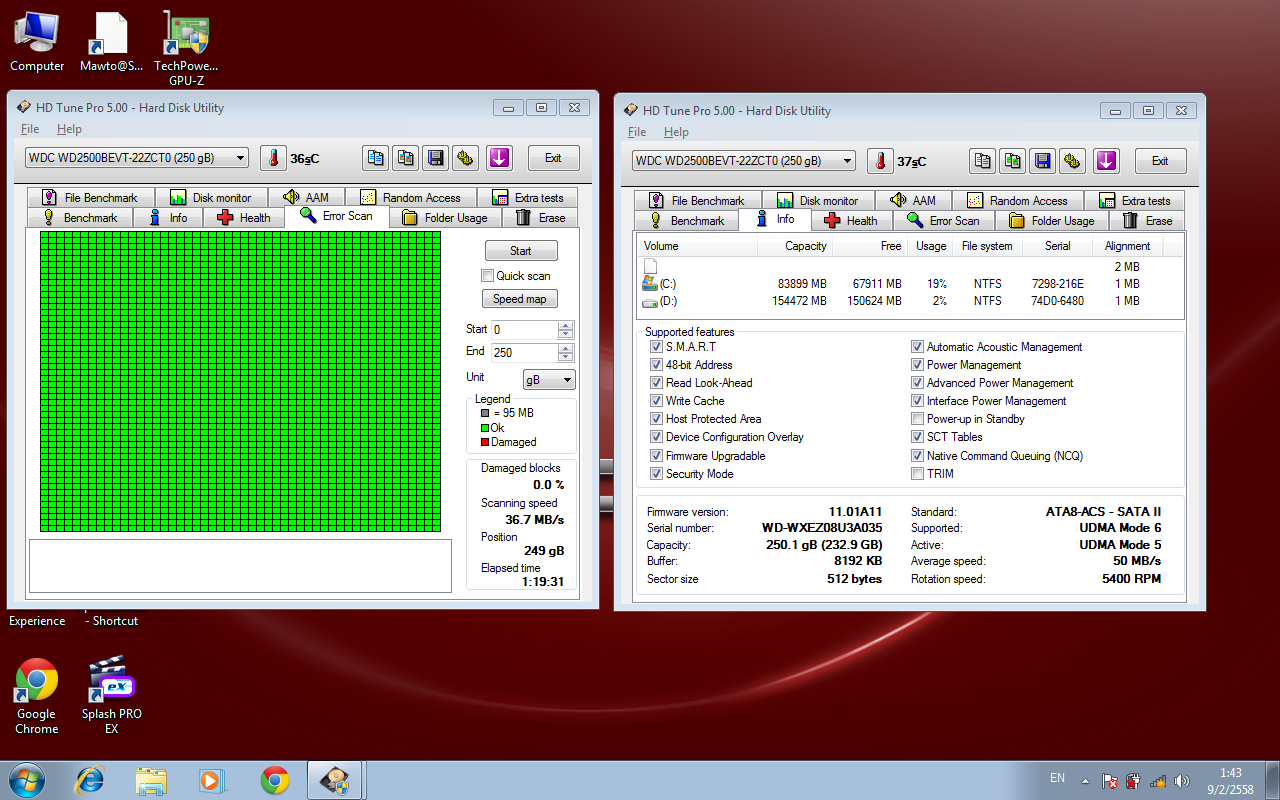The image size is (1280, 800).
Task: Select the (D:) volume row
Action: (x=910, y=301)
